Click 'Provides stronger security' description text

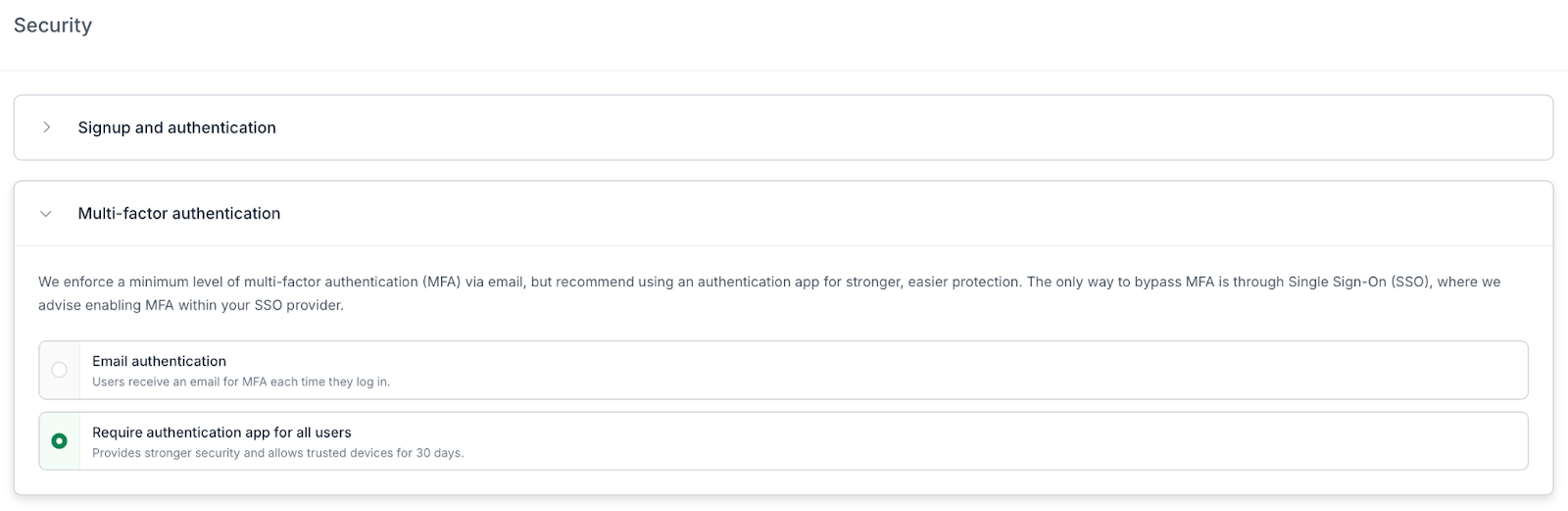point(277,453)
